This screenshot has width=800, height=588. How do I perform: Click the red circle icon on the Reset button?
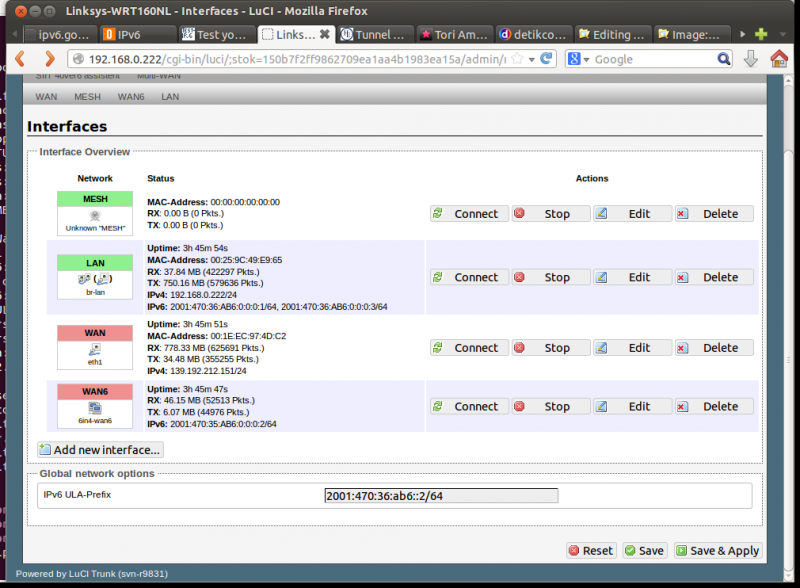tap(573, 550)
